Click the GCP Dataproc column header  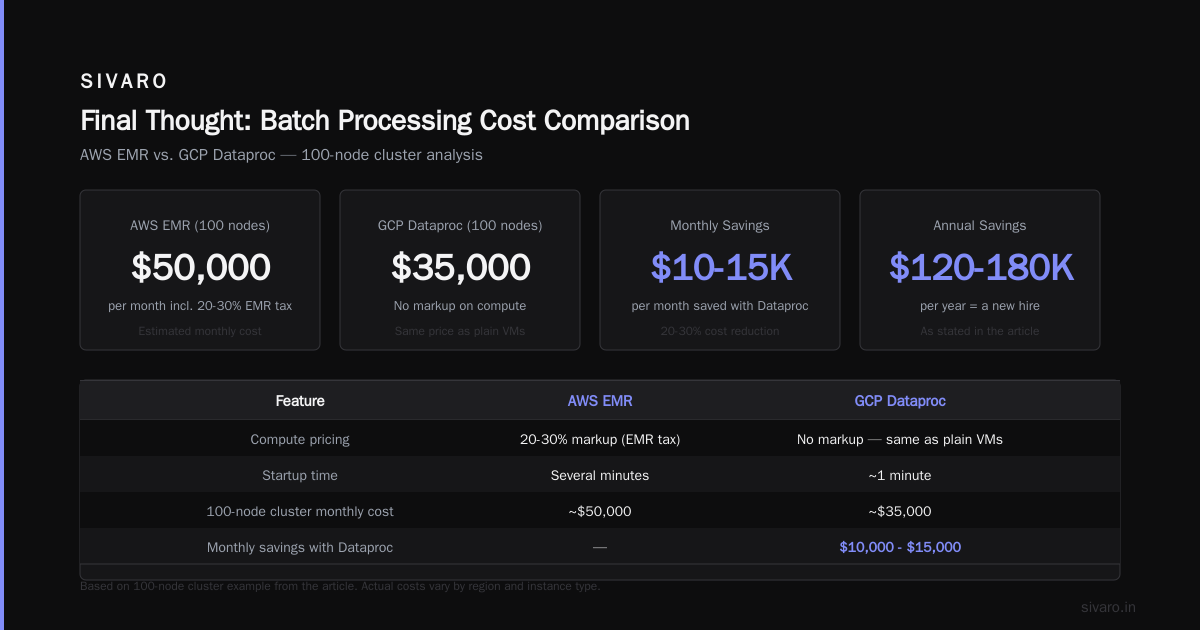[900, 401]
